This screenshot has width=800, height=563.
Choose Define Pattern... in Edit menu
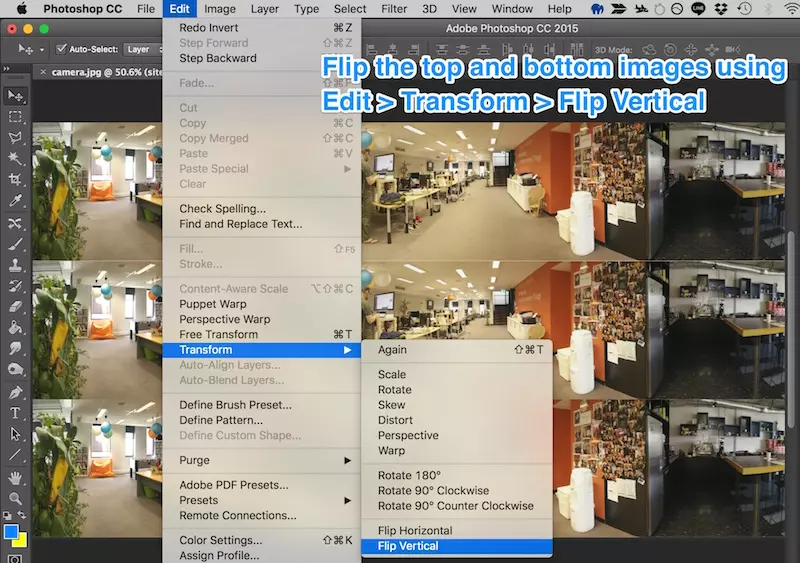[x=262, y=420]
